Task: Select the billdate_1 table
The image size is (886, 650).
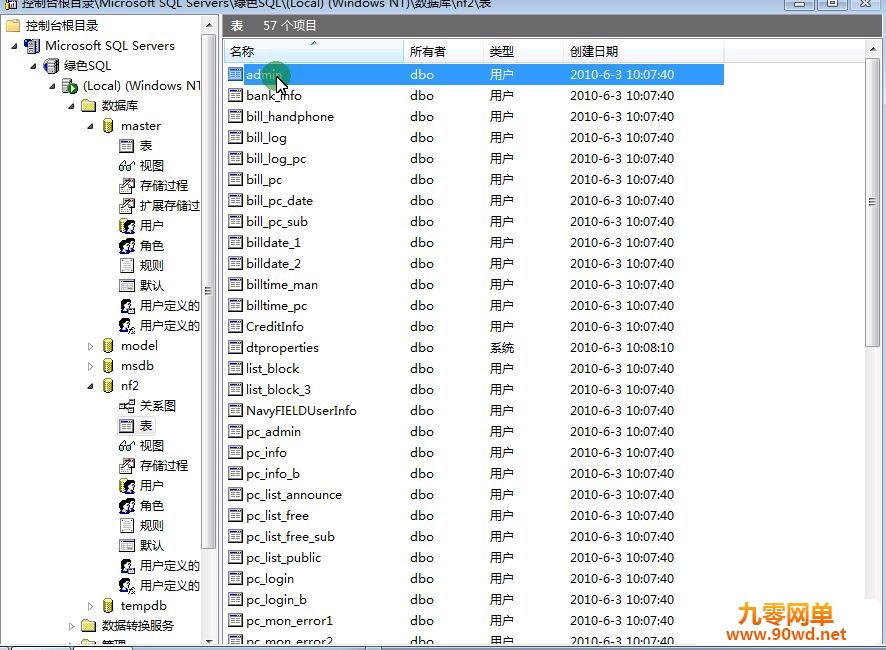Action: tap(273, 243)
